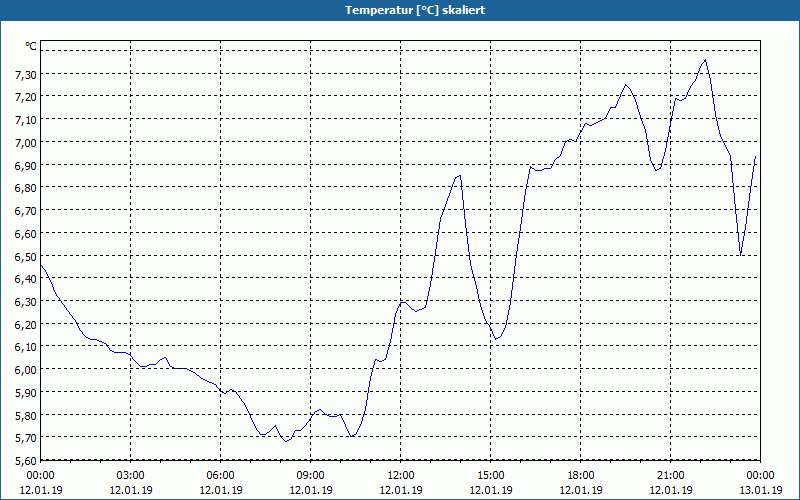Image resolution: width=800 pixels, height=500 pixels.
Task: Click the 6,10 temperature label
Action: (x=26, y=347)
